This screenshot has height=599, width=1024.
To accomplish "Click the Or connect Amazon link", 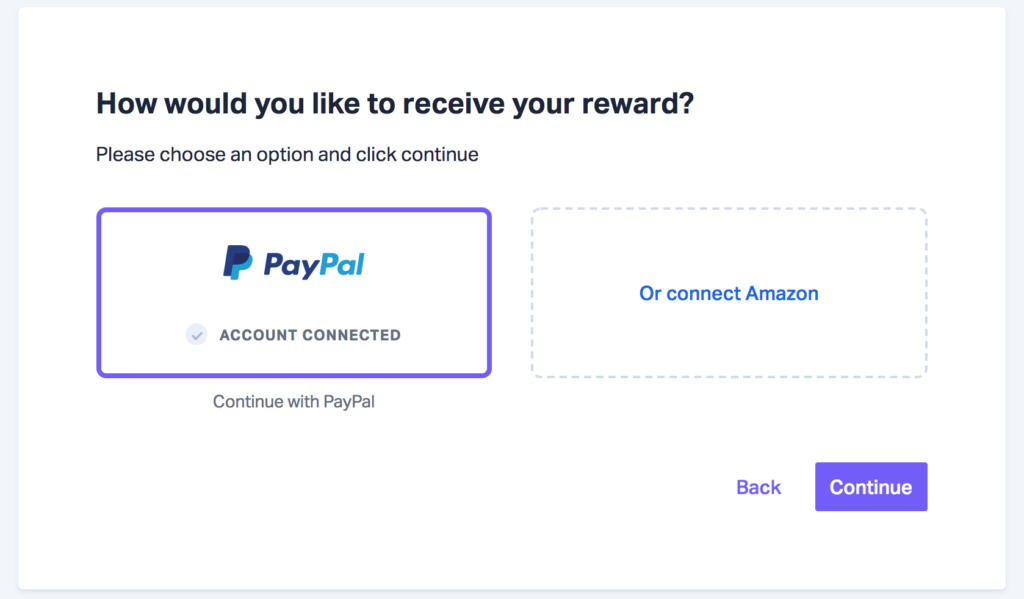I will [729, 293].
